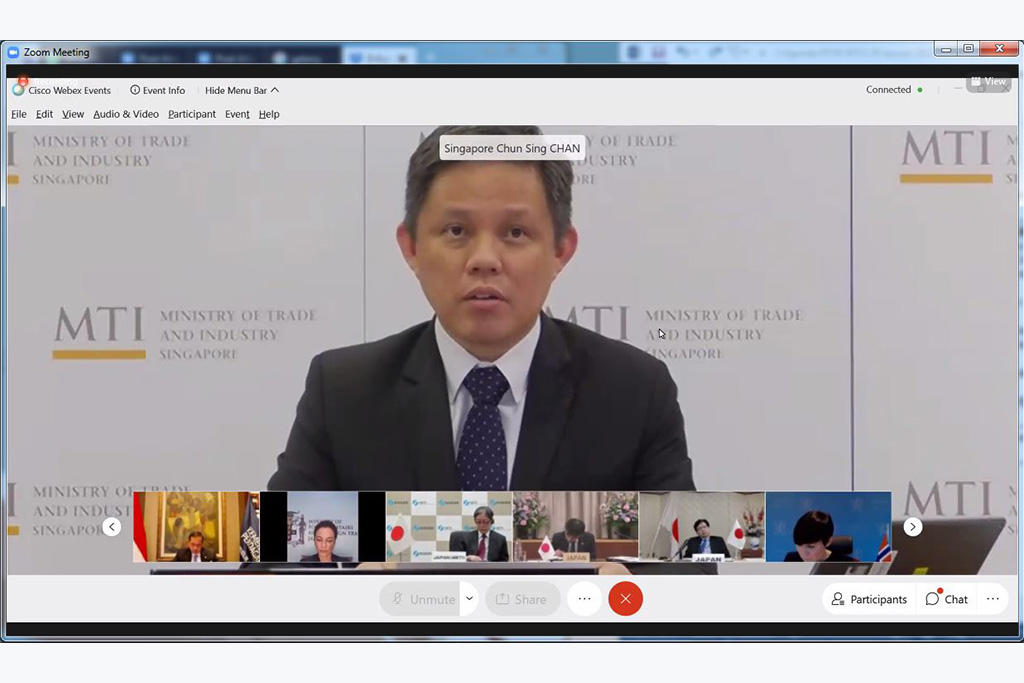Open the File menu
The height and width of the screenshot is (683, 1024).
(19, 114)
